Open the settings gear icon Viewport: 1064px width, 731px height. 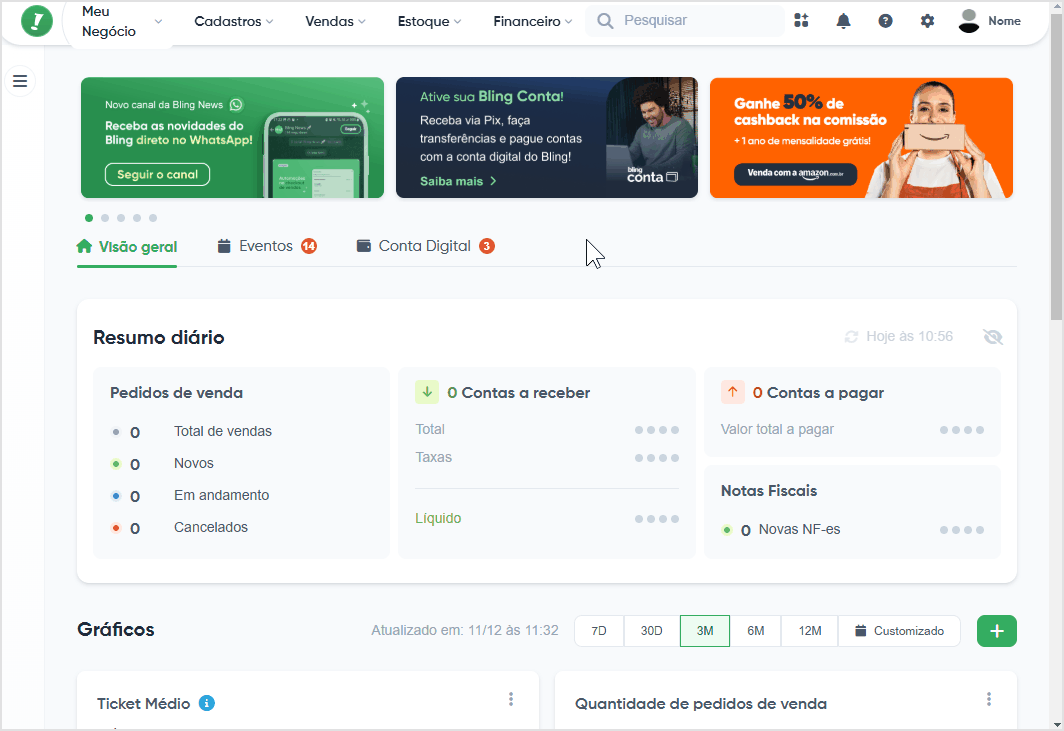[927, 21]
